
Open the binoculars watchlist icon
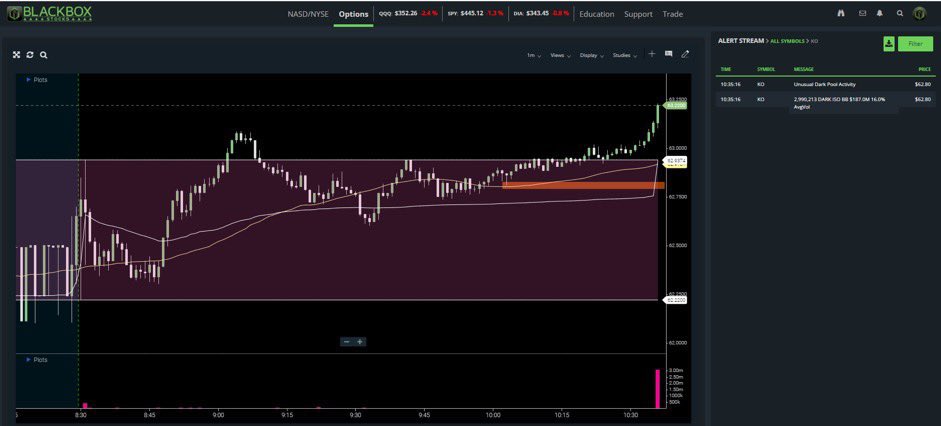(x=841, y=13)
